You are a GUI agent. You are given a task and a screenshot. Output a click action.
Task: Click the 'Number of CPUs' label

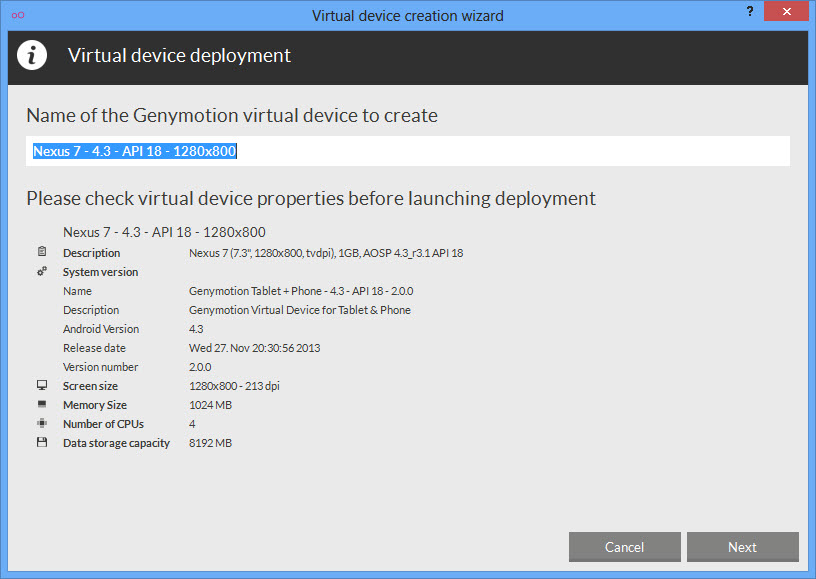click(103, 424)
